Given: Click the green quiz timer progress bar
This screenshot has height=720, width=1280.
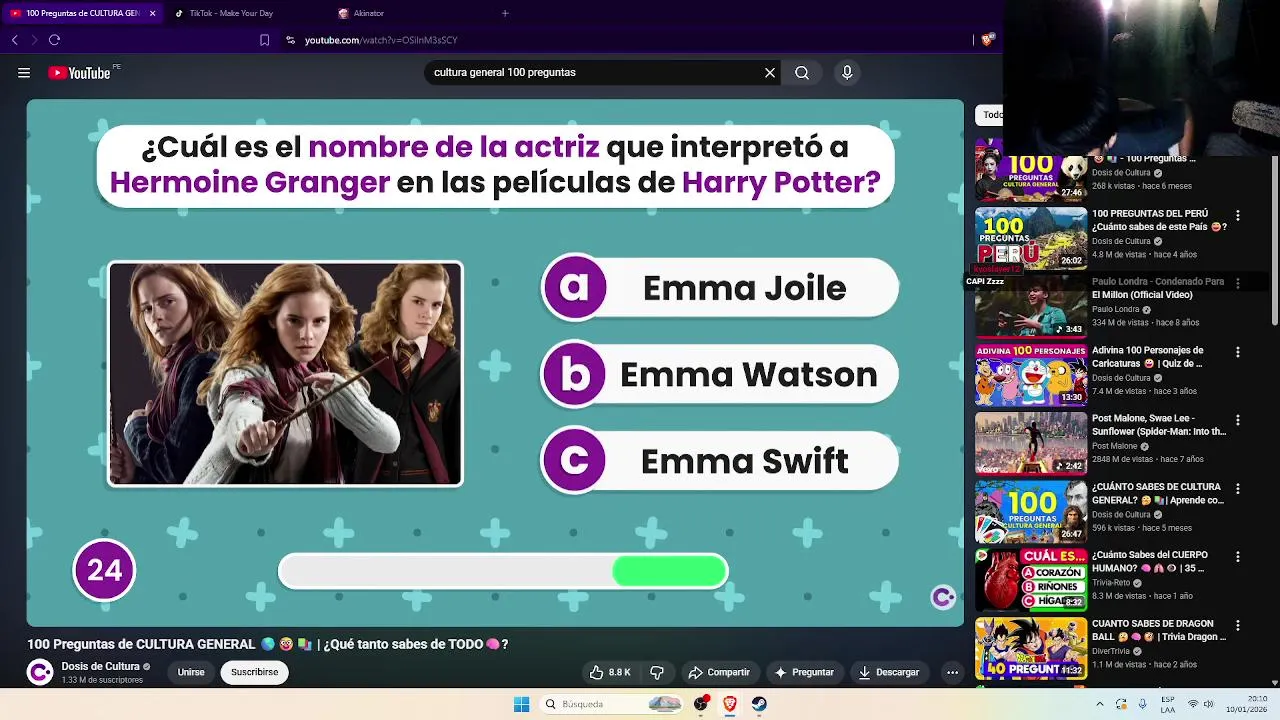Looking at the screenshot, I should 669,572.
